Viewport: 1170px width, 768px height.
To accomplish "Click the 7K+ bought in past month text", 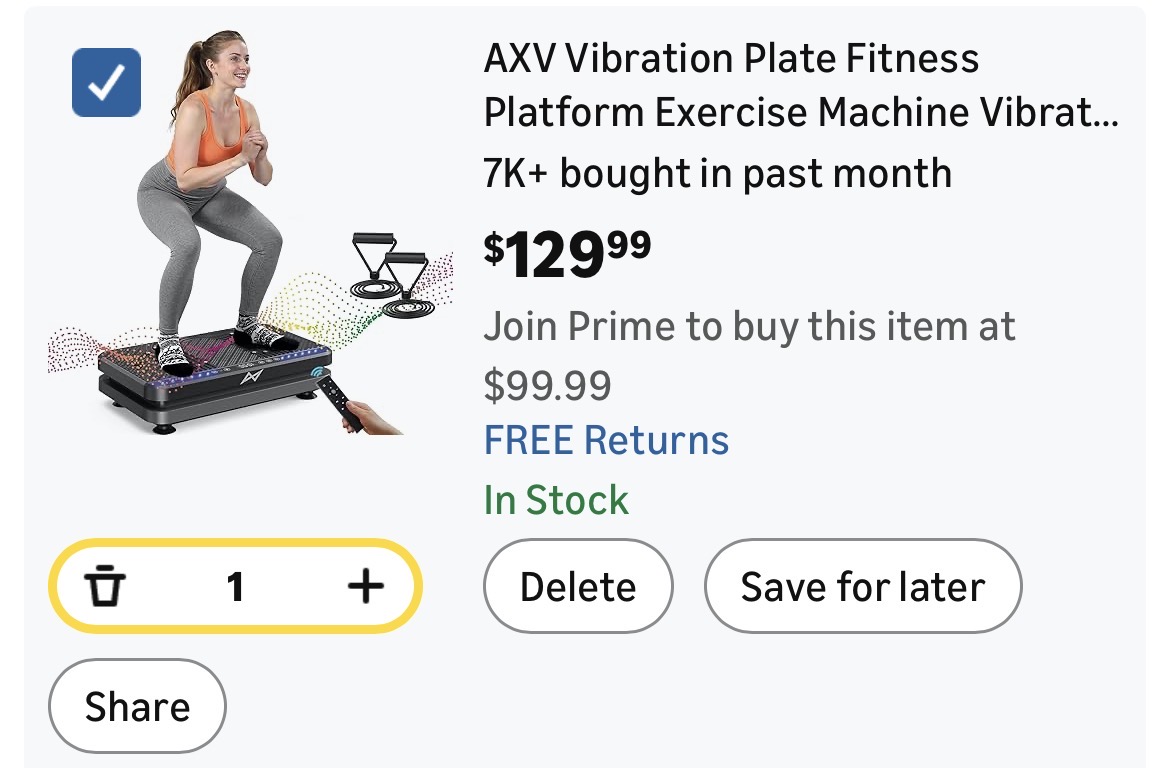I will point(717,174).
